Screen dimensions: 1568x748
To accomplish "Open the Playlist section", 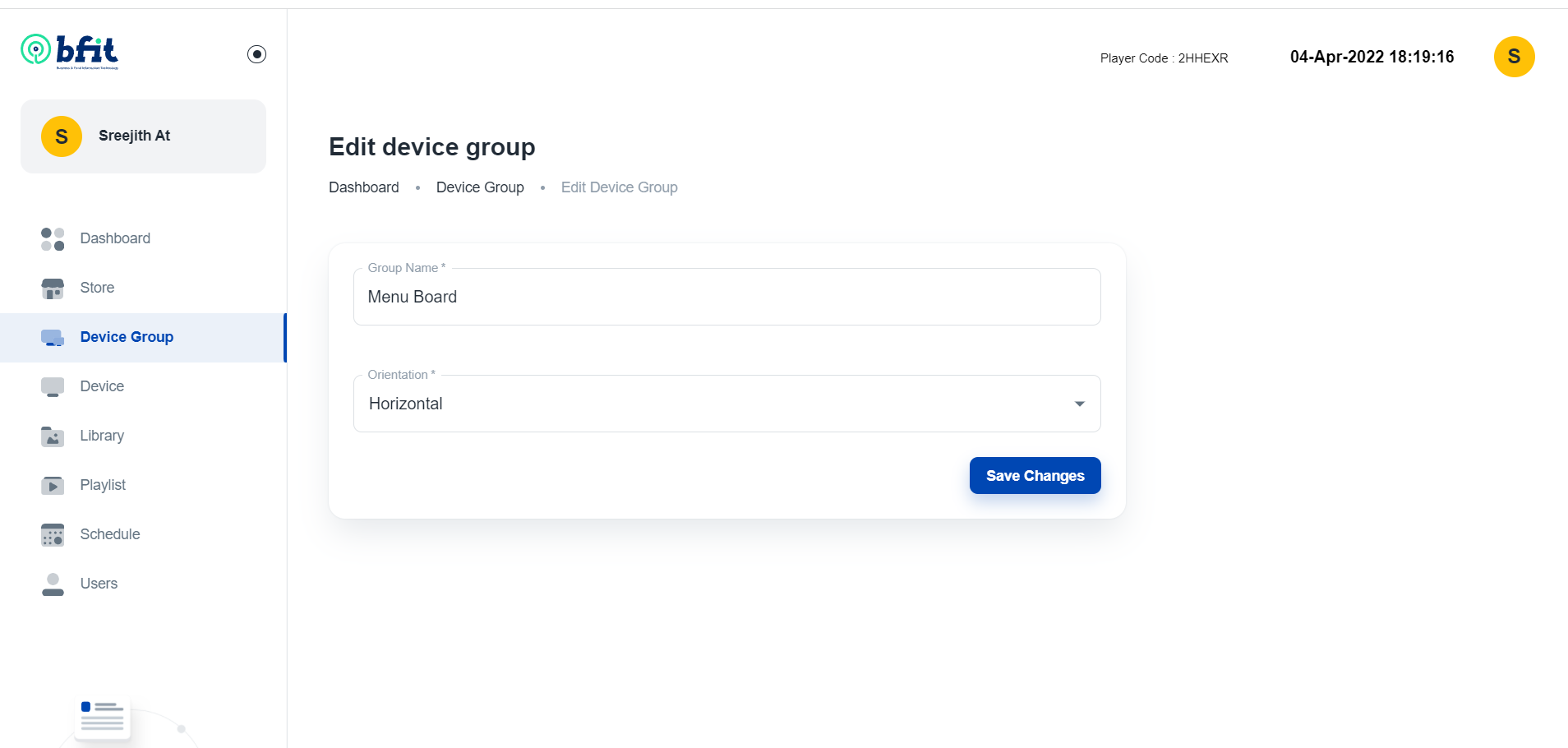I will tap(143, 485).
